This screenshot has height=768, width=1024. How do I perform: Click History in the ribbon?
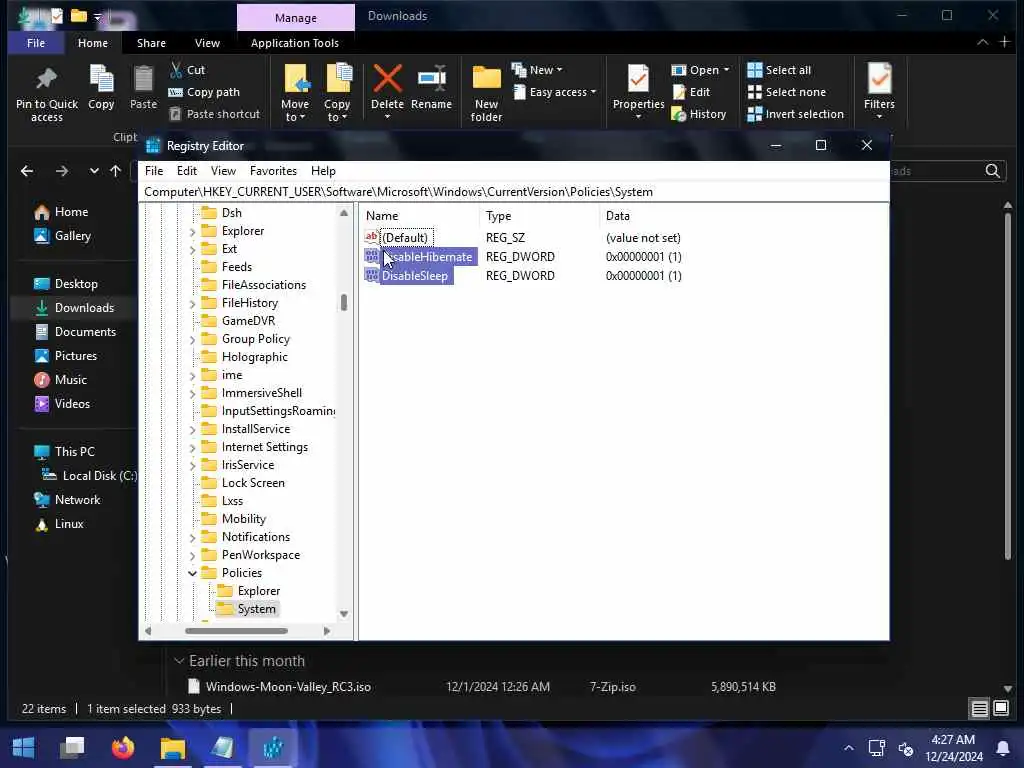[699, 114]
